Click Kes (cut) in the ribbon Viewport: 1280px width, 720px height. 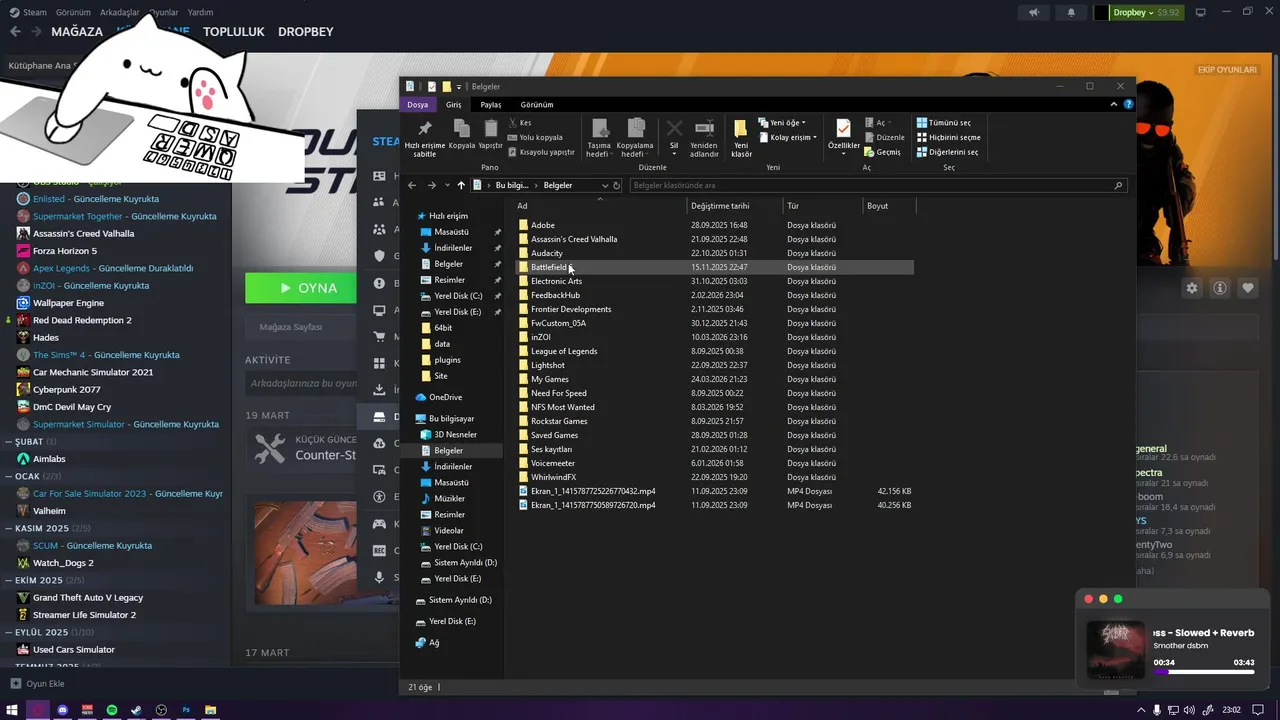click(520, 123)
